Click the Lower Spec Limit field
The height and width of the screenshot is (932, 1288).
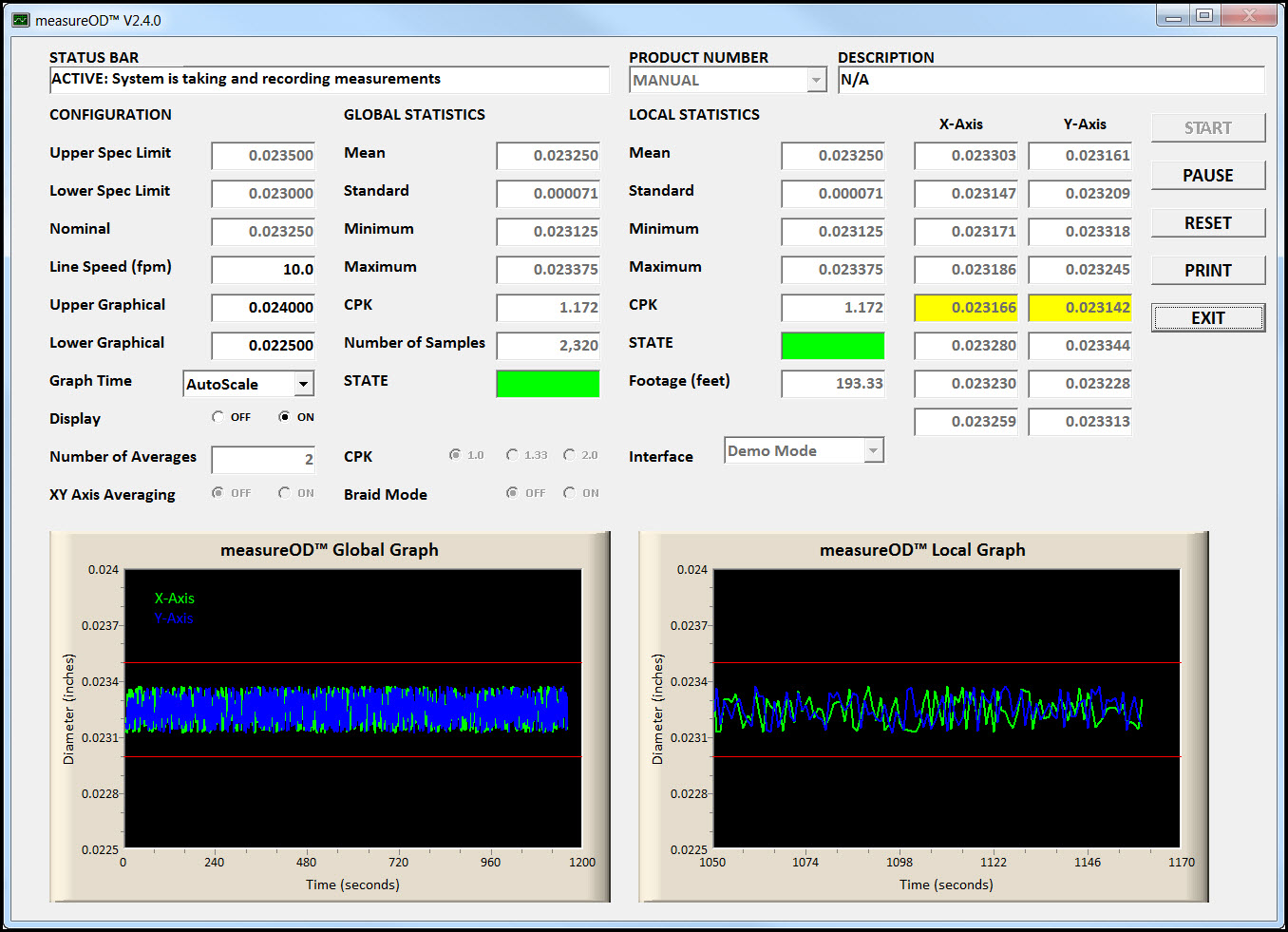point(263,194)
